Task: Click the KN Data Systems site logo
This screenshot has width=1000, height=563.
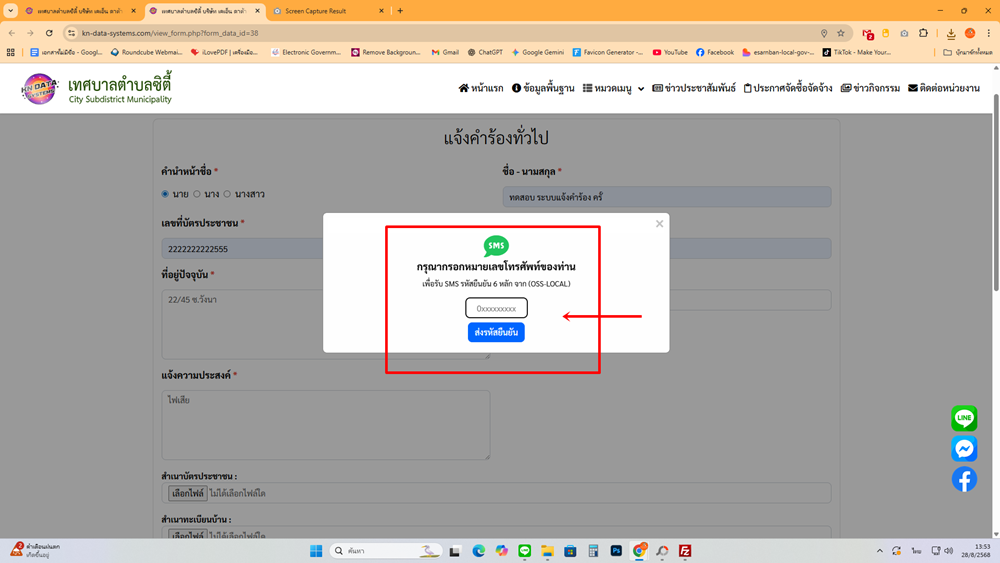Action: pos(40,88)
